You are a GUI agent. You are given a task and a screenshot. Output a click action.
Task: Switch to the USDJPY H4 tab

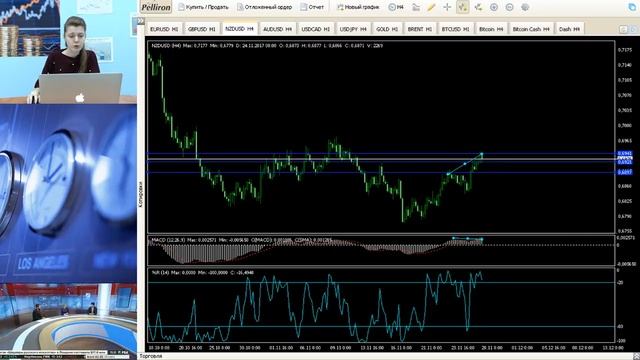click(353, 29)
